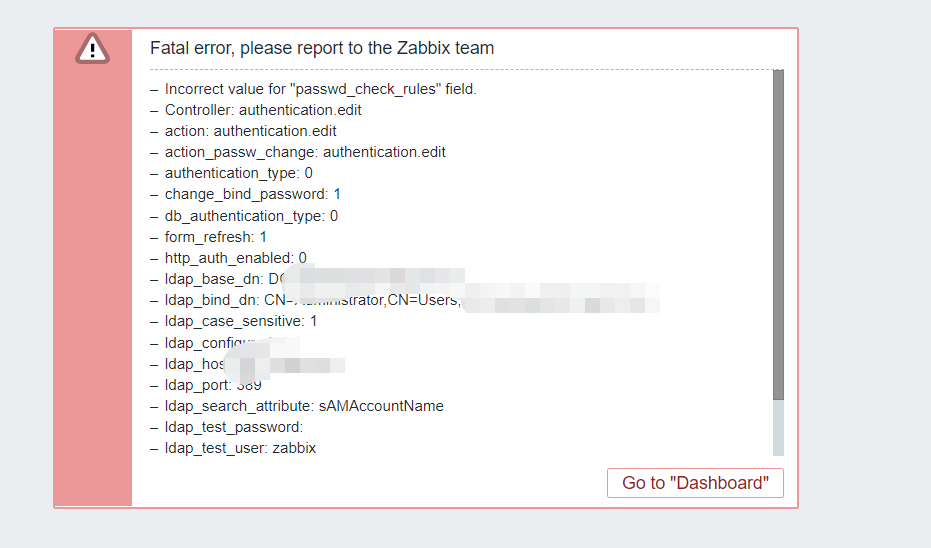The width and height of the screenshot is (931, 548).
Task: Click the "http_auth_enabled: 0" line
Action: click(x=235, y=258)
